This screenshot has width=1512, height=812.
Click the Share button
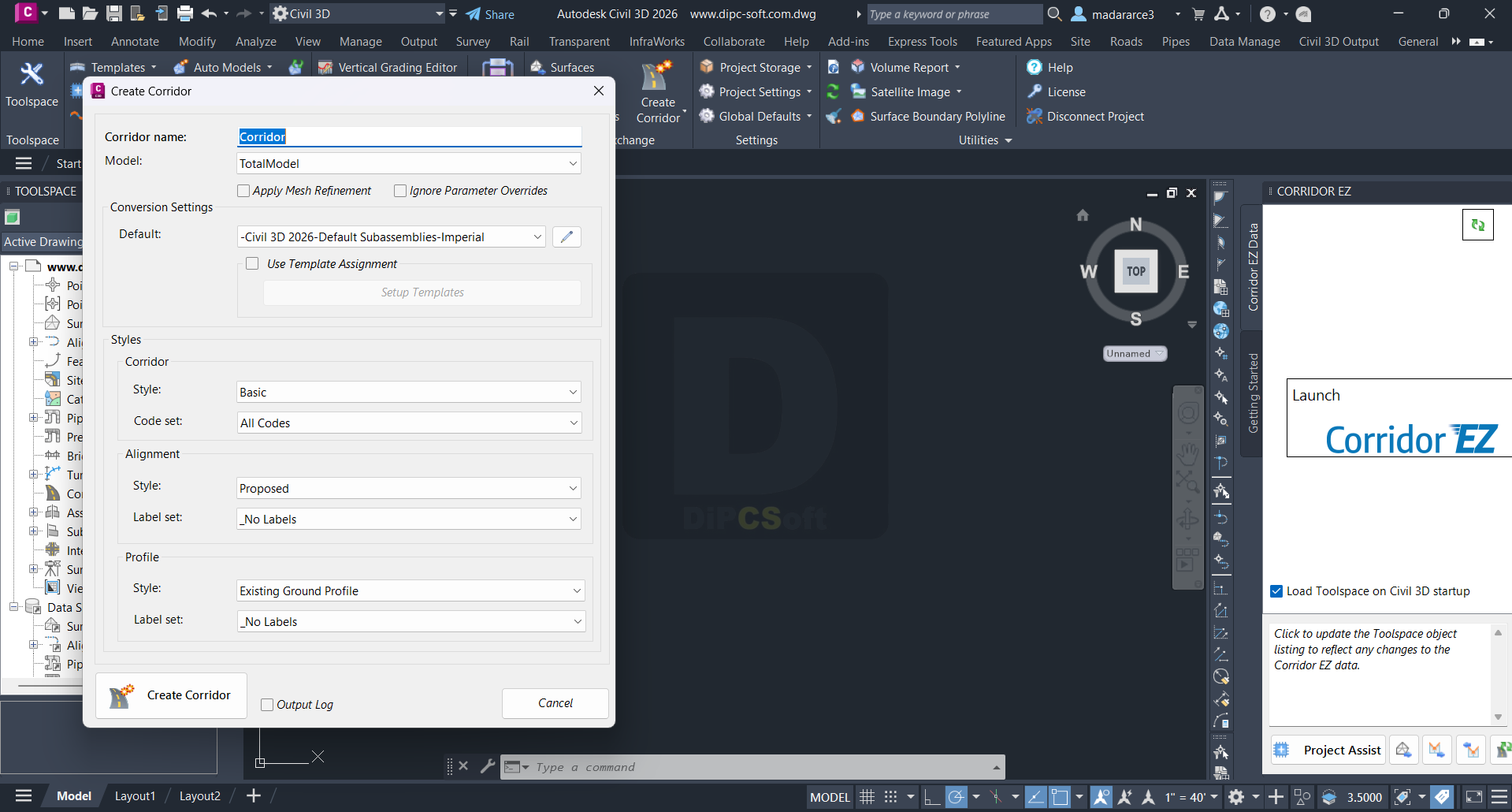(490, 14)
